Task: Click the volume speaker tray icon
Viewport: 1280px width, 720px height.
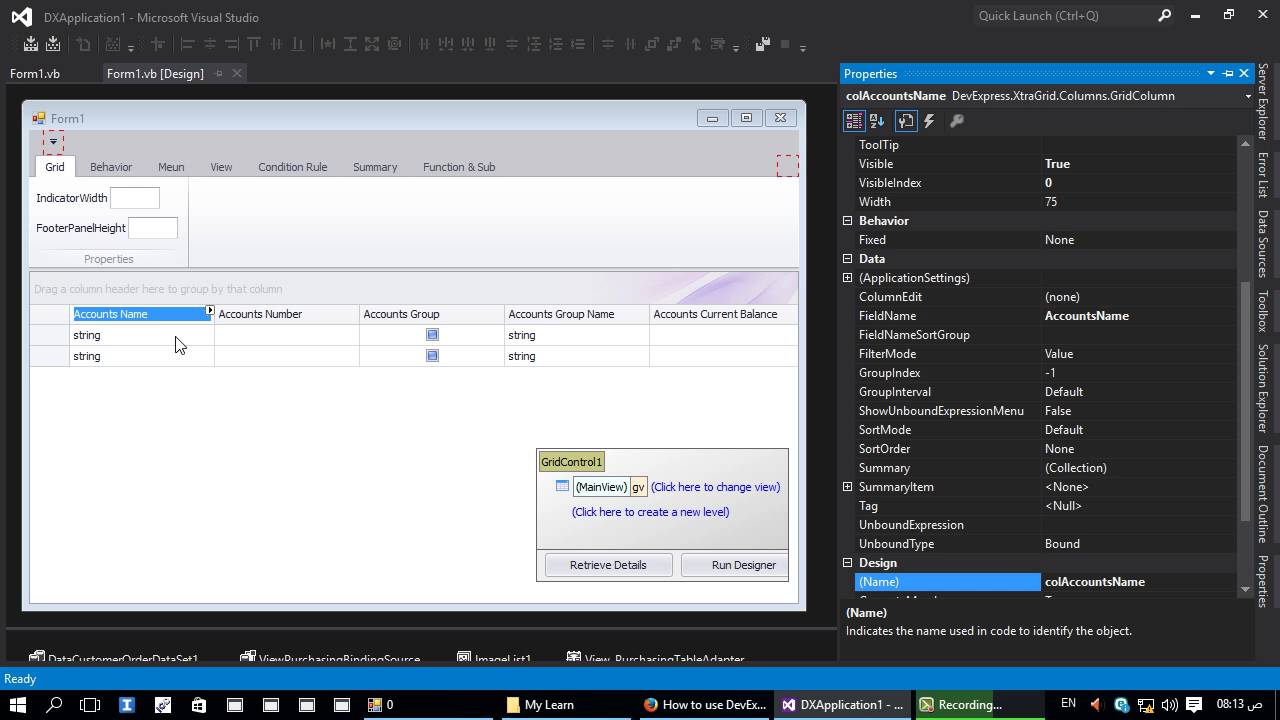Action: (1169, 704)
